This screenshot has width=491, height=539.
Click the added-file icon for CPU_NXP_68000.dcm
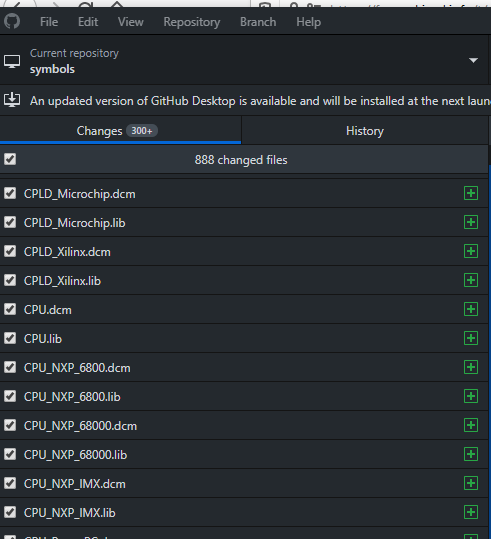(x=471, y=425)
